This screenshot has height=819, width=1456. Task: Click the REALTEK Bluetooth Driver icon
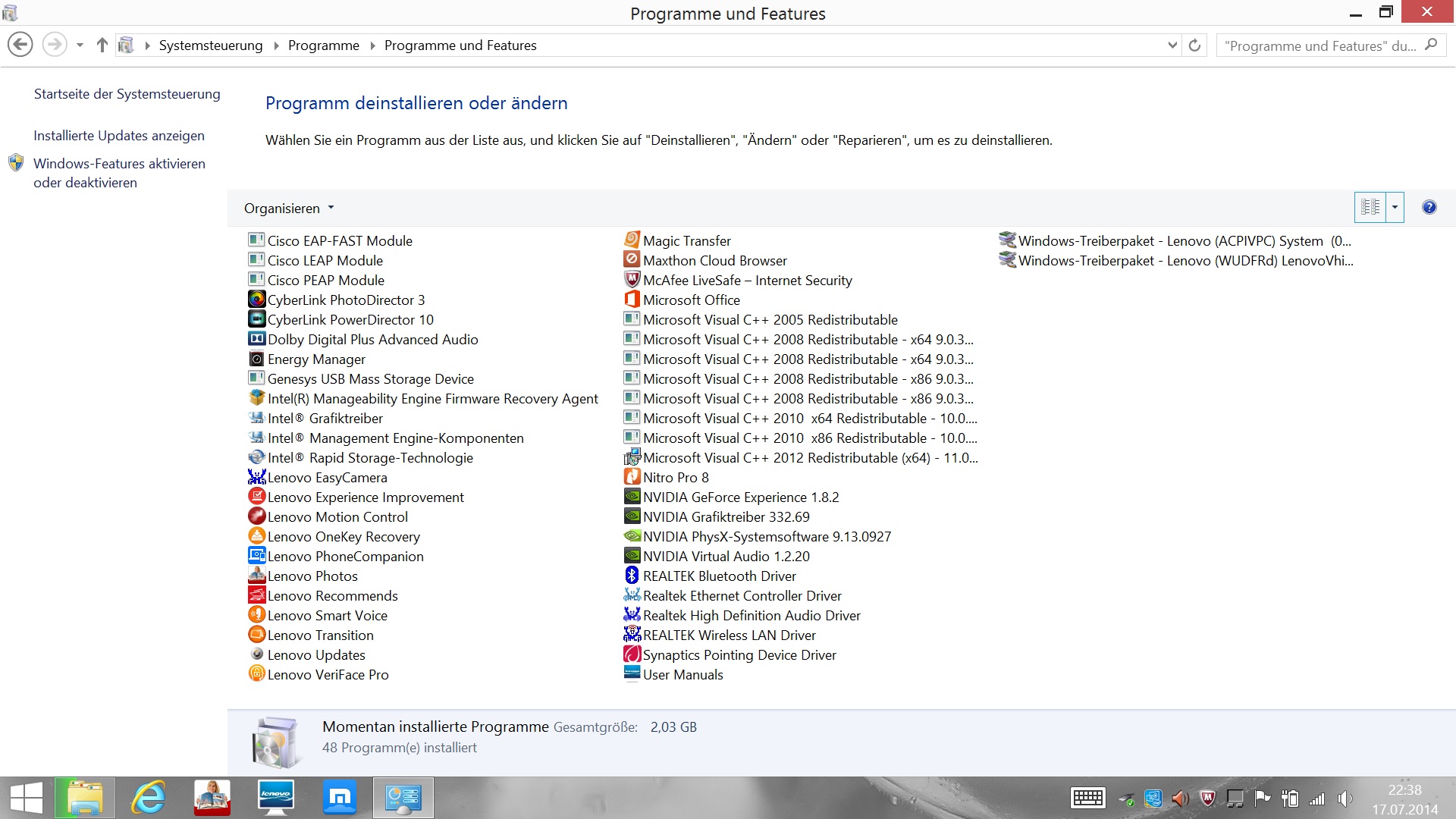coord(632,576)
